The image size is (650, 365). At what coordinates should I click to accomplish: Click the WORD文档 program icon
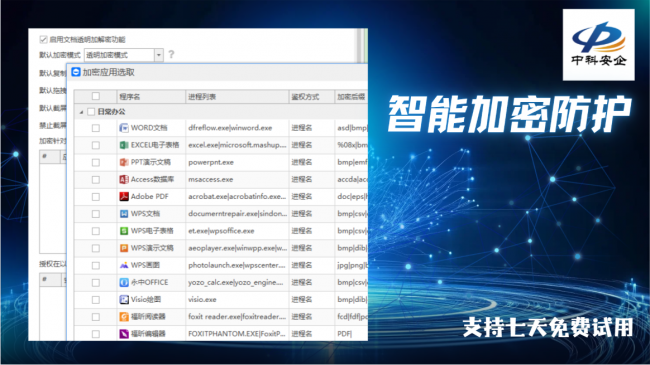coord(124,128)
